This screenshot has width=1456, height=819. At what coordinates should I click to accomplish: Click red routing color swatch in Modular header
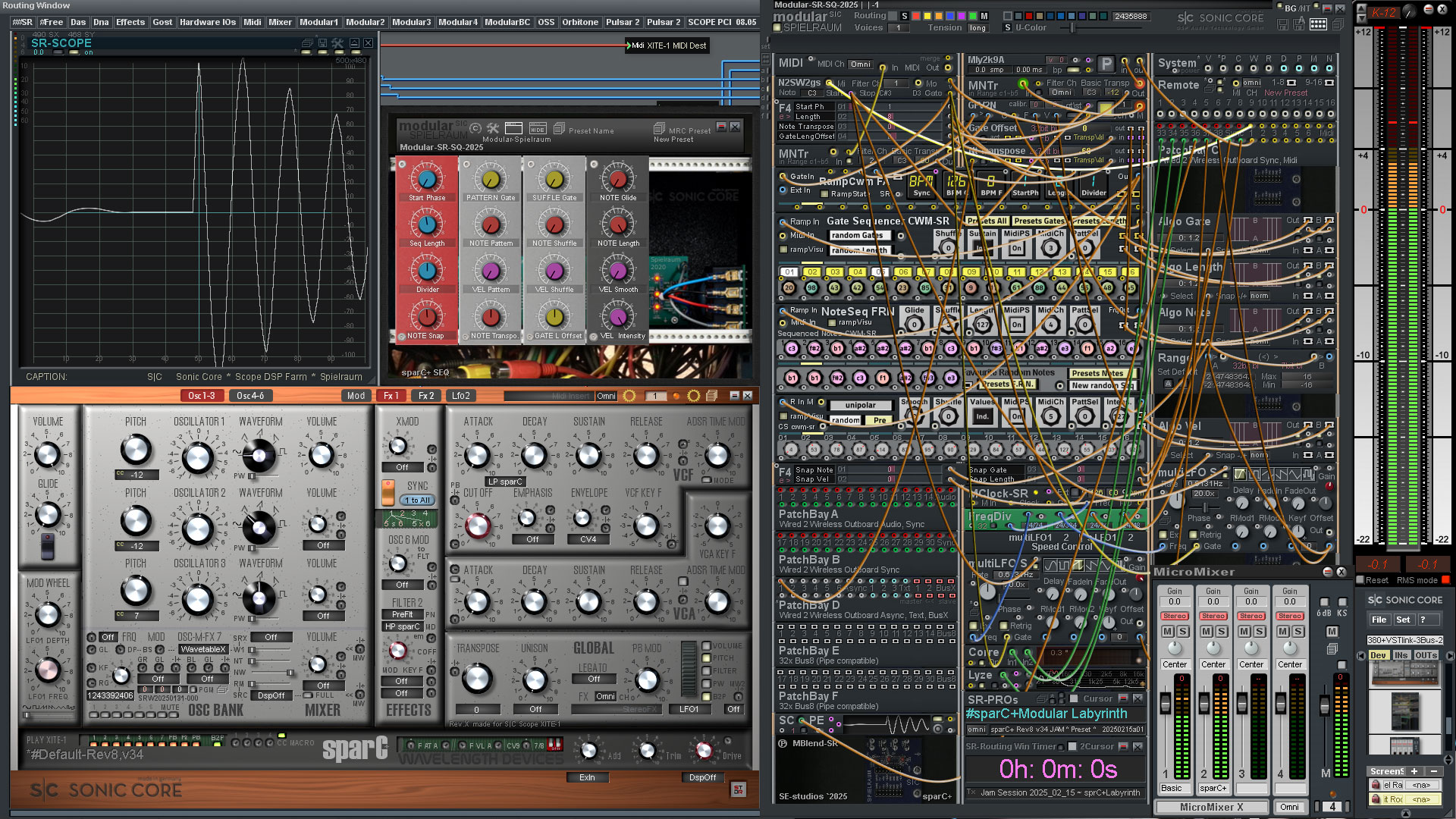[x=916, y=16]
